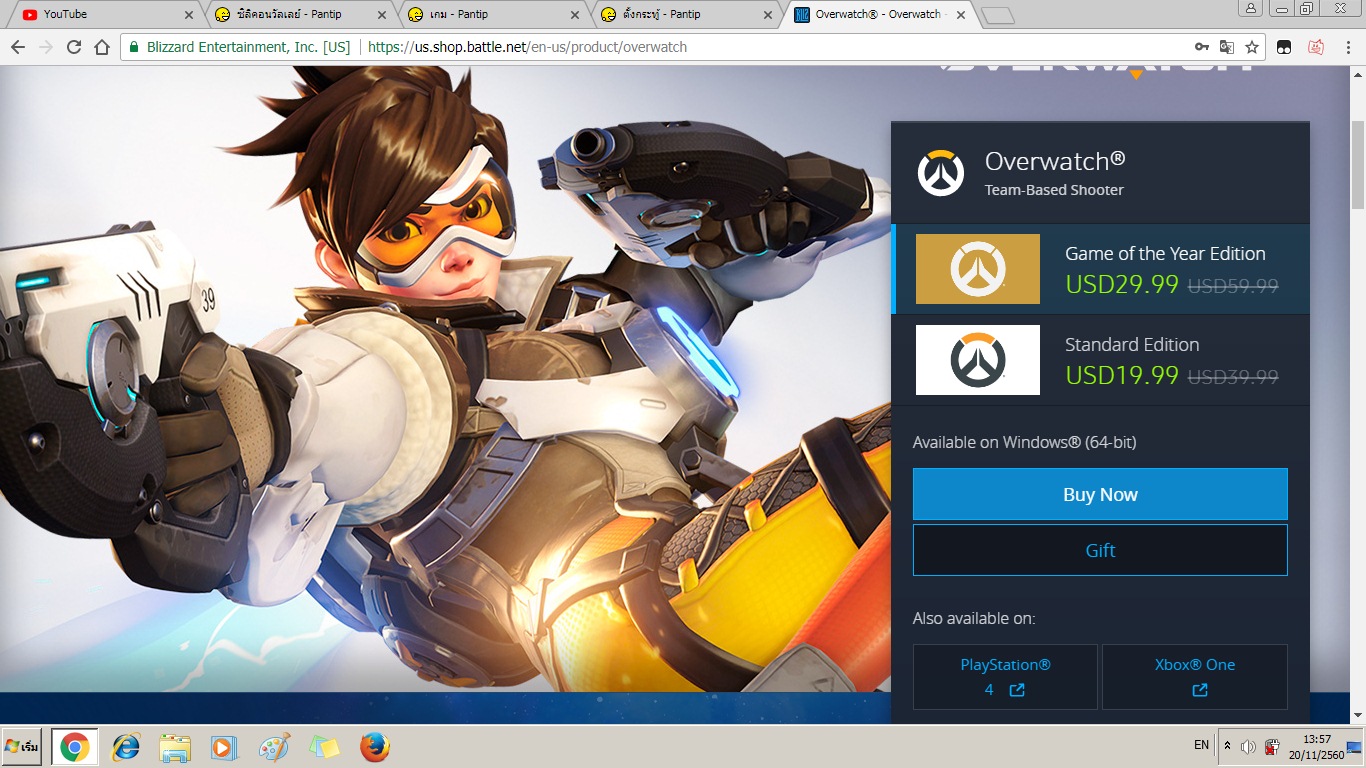Screen dimensions: 1366x768
Task: Open the black two-dot extension icon
Action: coord(1284,47)
